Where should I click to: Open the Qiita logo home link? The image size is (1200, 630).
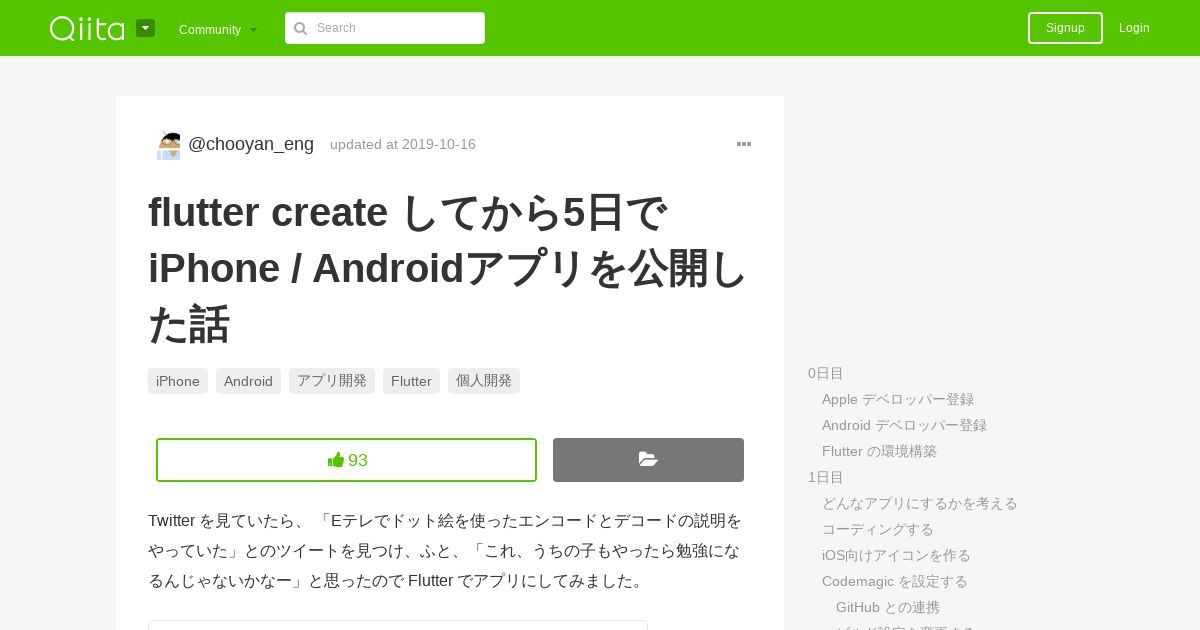(x=87, y=28)
